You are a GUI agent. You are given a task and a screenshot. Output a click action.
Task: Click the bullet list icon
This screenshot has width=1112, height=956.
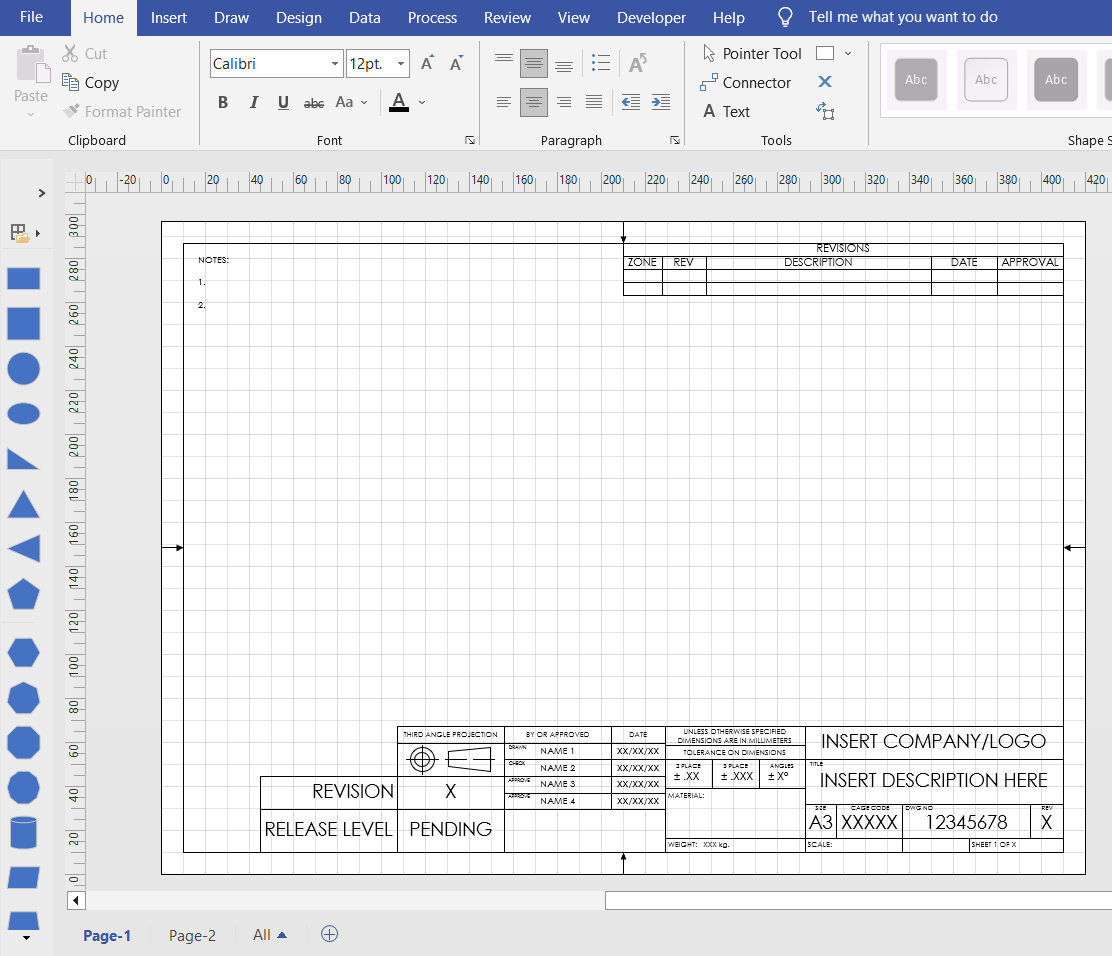[x=601, y=61]
